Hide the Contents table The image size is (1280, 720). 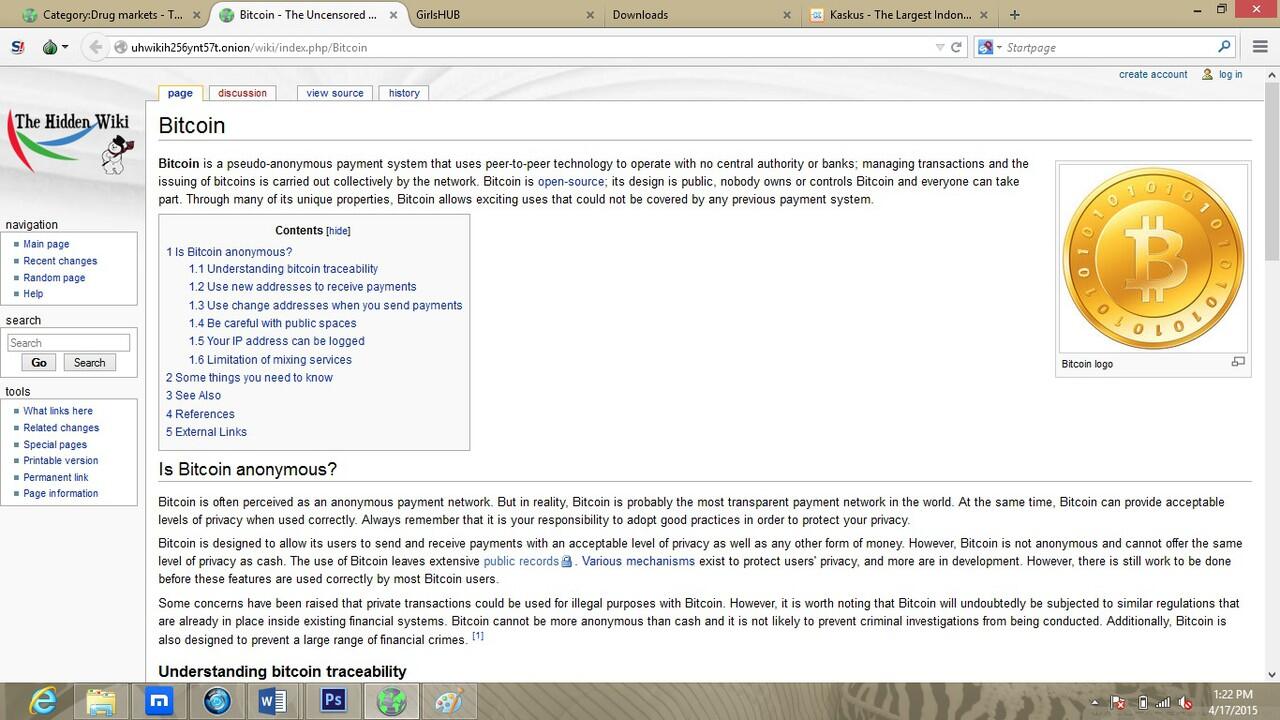point(338,231)
